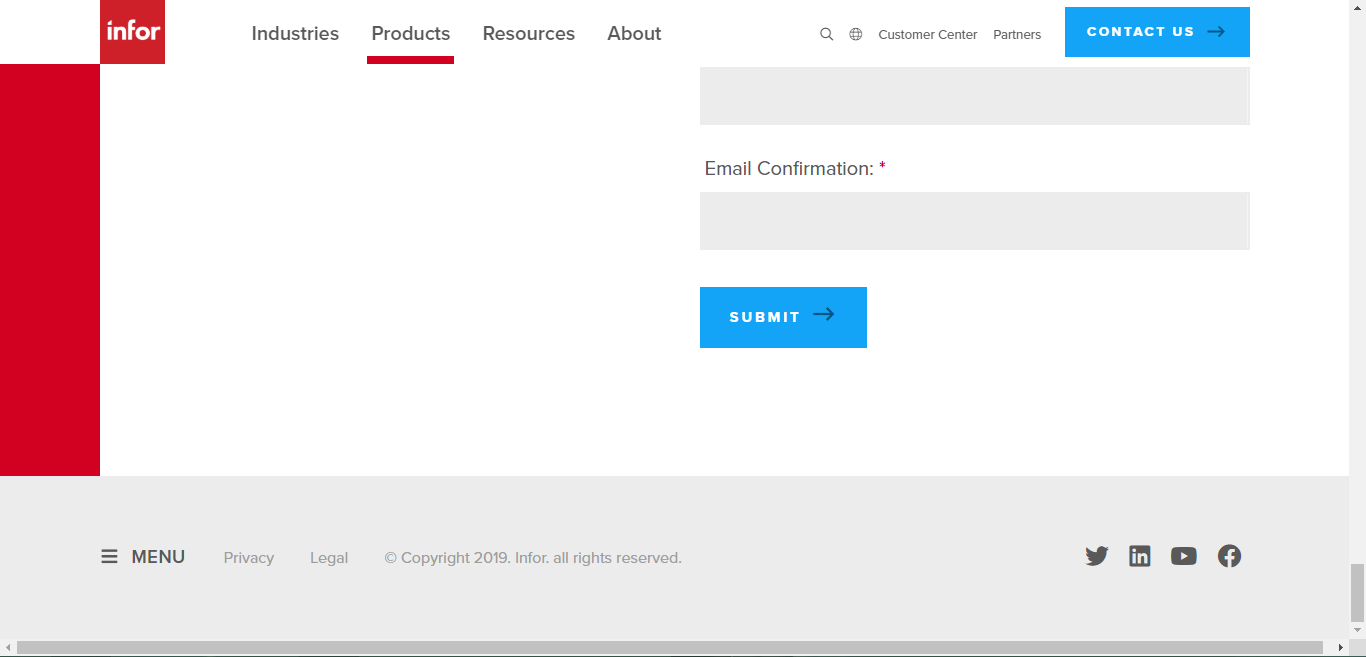Image resolution: width=1366 pixels, height=657 pixels.
Task: Open the Legal link
Action: [329, 557]
